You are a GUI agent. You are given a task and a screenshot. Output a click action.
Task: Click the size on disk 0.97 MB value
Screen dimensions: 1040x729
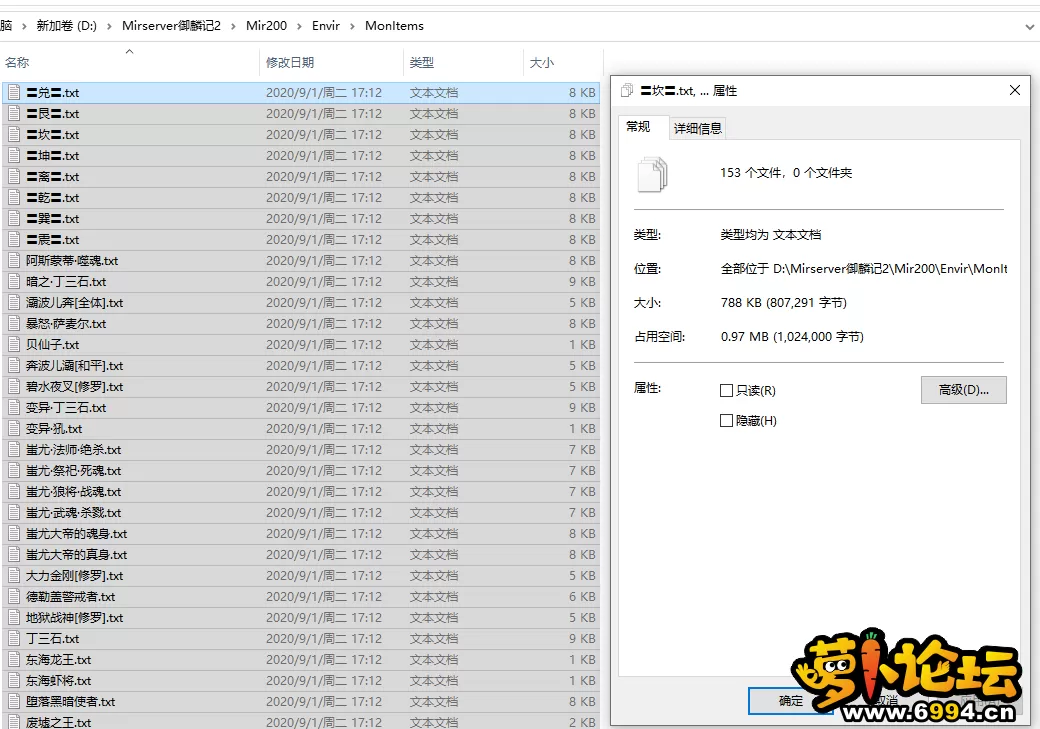pyautogui.click(x=792, y=336)
